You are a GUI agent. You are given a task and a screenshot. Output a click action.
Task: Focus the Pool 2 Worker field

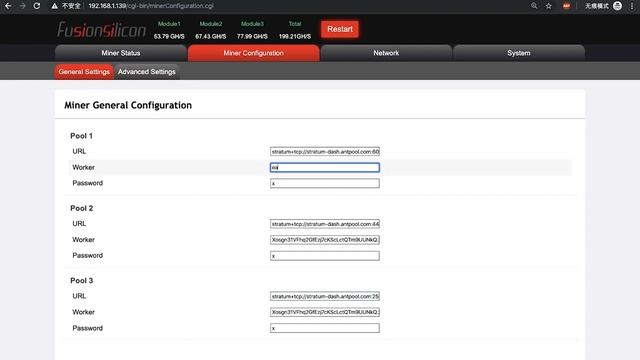coord(324,240)
